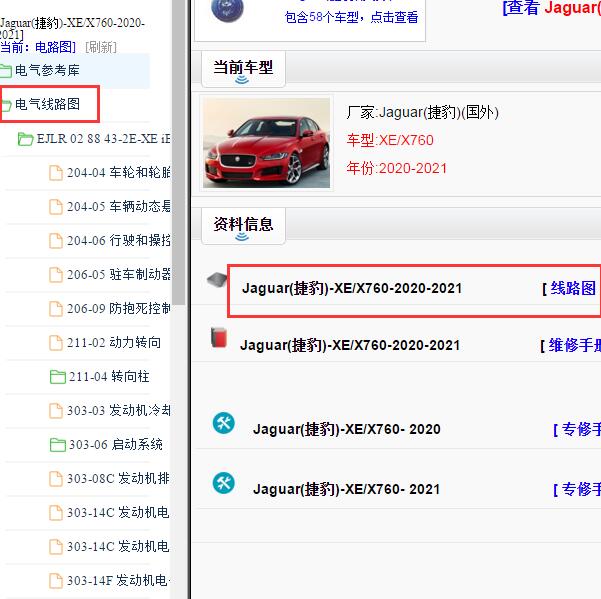This screenshot has height=599, width=601.
Task: Click the 厂家:Jaguar(捷豹)(国外) text
Action: (422, 112)
